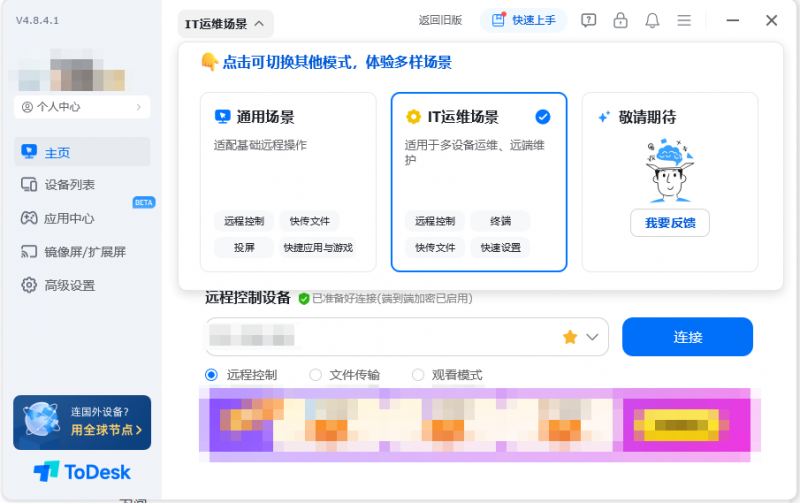Screen dimensions: 800x503
Task: Click the lock screen icon
Action: (620, 20)
